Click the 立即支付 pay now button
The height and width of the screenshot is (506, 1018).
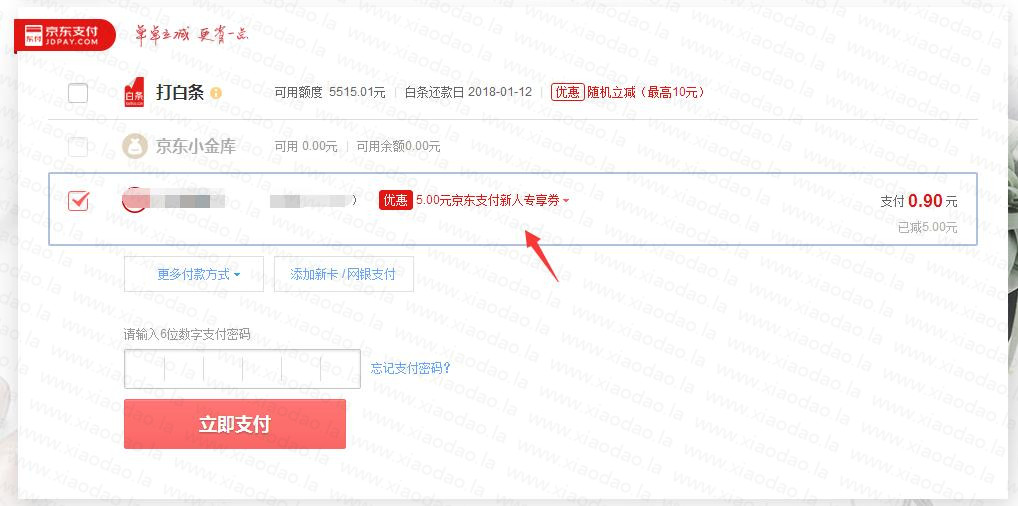234,424
